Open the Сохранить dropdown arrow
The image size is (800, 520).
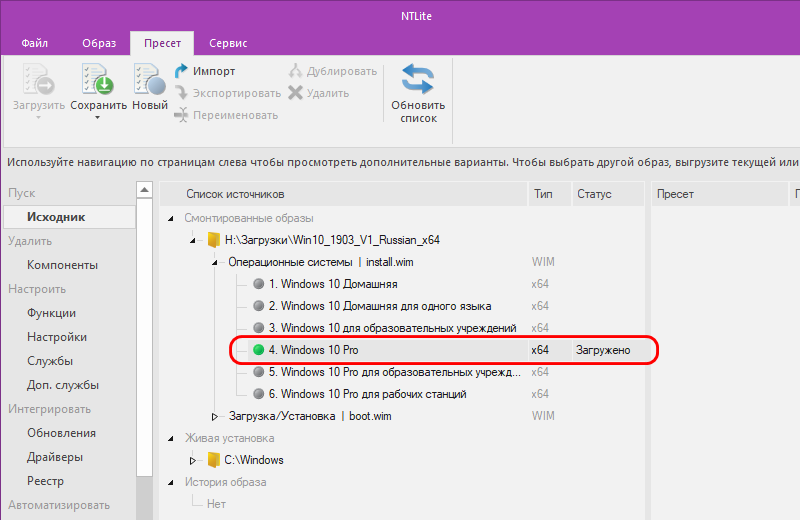click(x=97, y=118)
